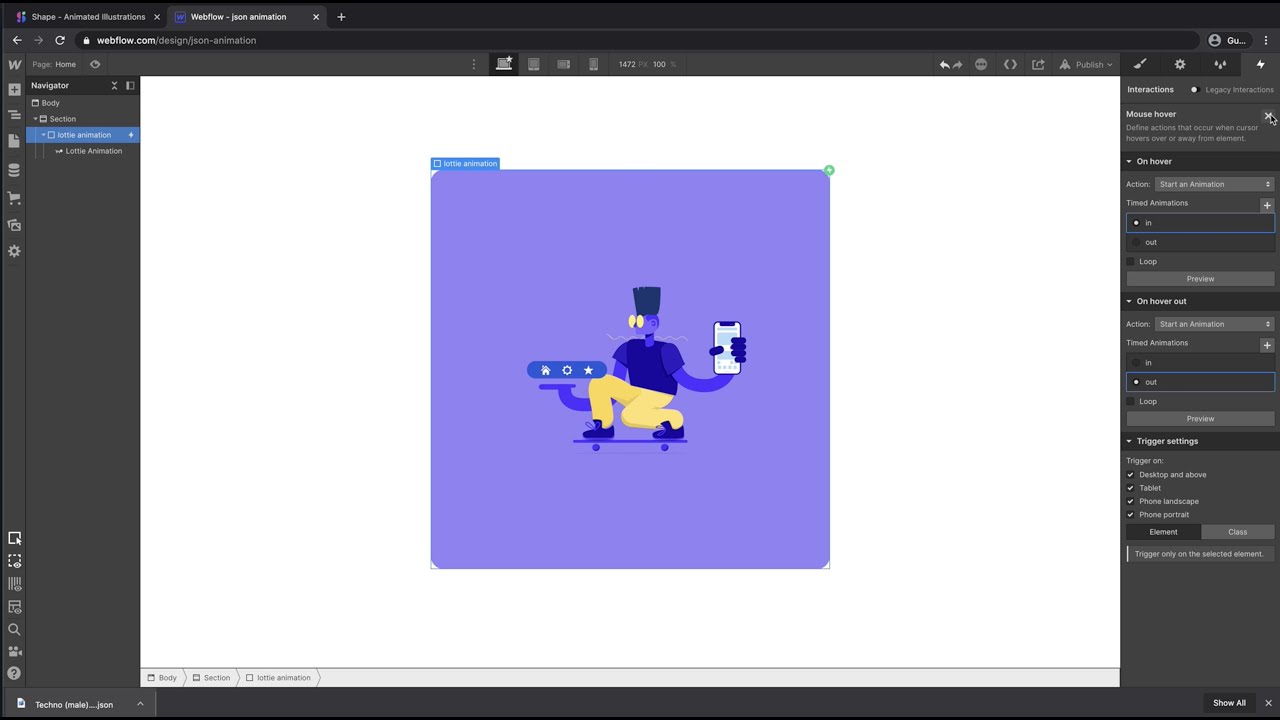Switch to Mobile landscape breakpoint
Image resolution: width=1280 pixels, height=720 pixels.
click(563, 64)
